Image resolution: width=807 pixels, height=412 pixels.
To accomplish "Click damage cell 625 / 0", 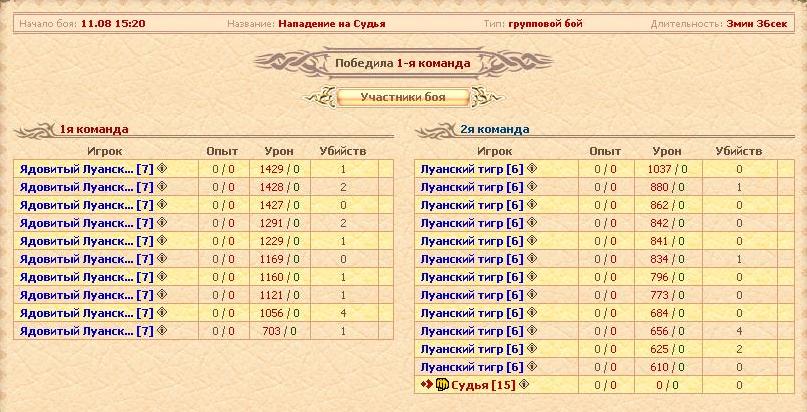I will (x=669, y=349).
